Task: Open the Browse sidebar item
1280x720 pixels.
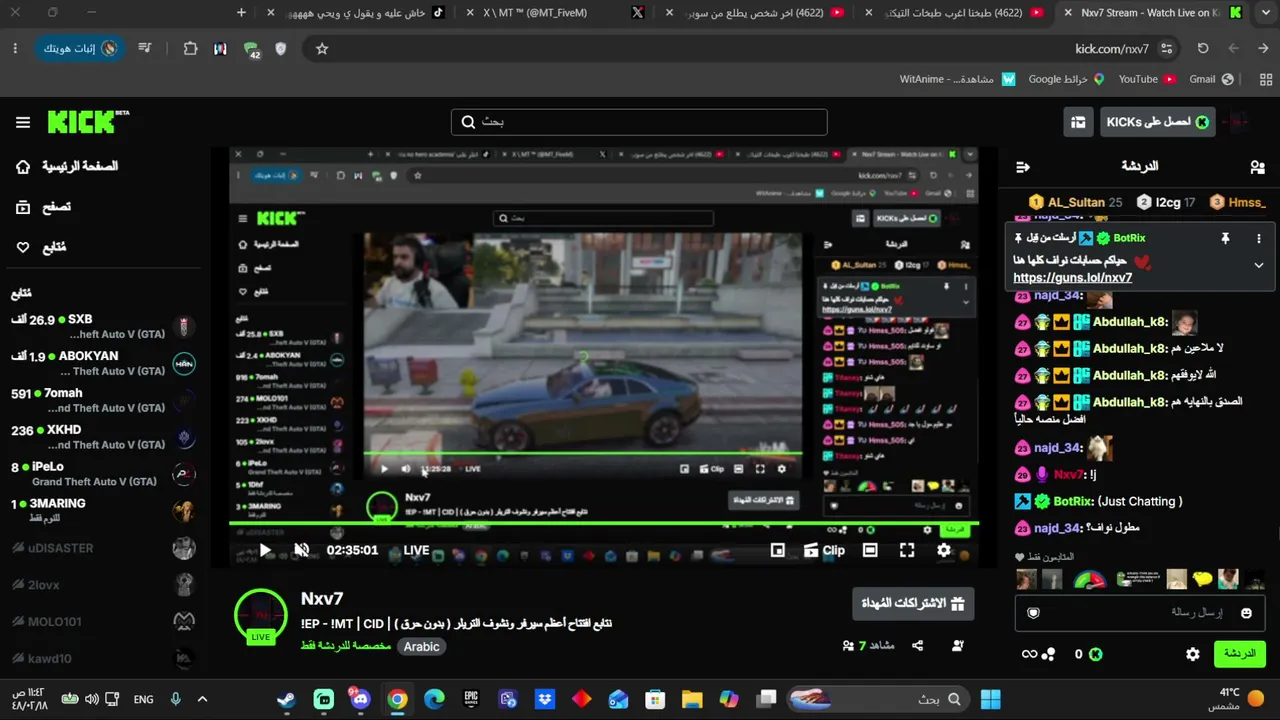Action: tap(43, 207)
